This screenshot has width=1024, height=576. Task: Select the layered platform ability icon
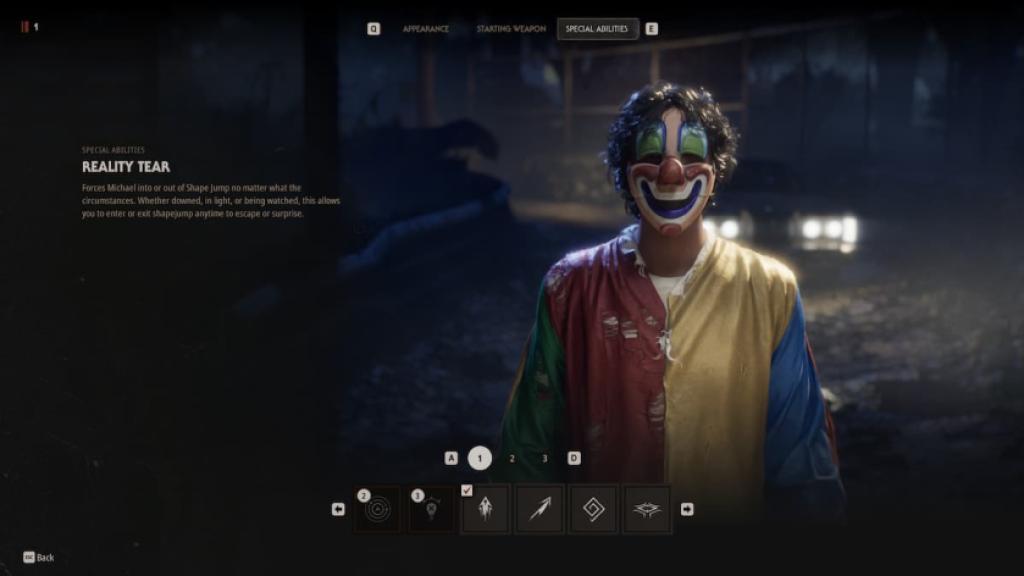[x=647, y=509]
